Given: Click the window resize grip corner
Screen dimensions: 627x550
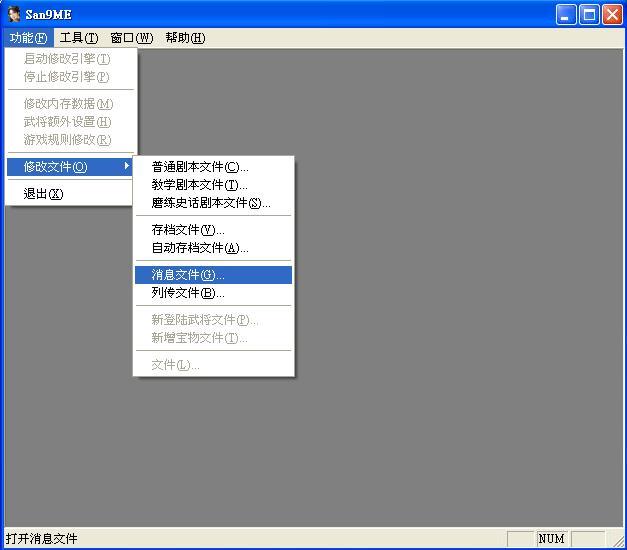Looking at the screenshot, I should pyautogui.click(x=617, y=540).
